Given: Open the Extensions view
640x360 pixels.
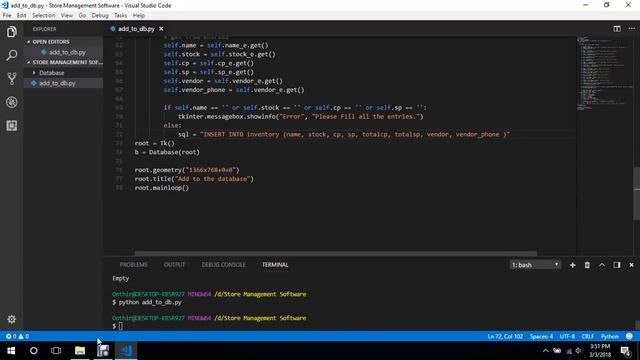Looking at the screenshot, I should (11, 126).
